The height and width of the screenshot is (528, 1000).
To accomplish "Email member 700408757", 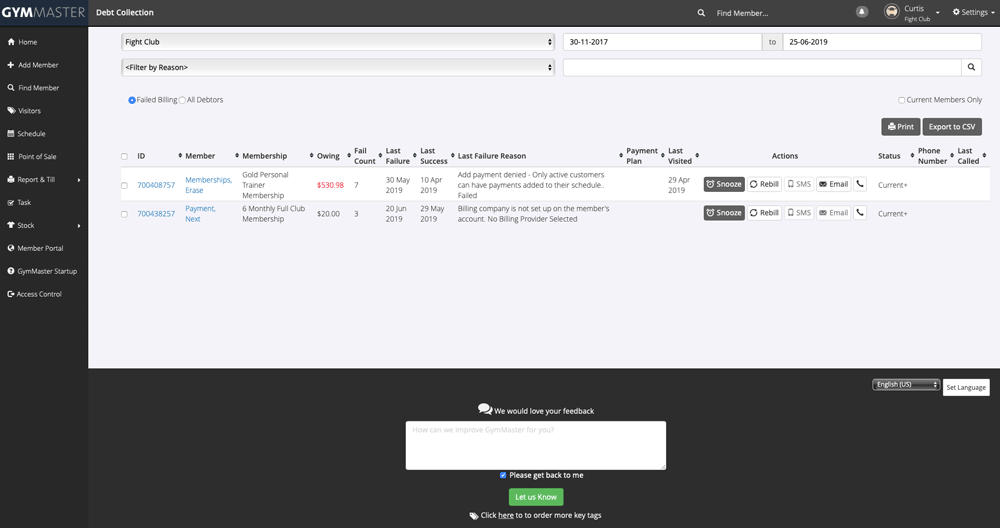I will pos(833,184).
